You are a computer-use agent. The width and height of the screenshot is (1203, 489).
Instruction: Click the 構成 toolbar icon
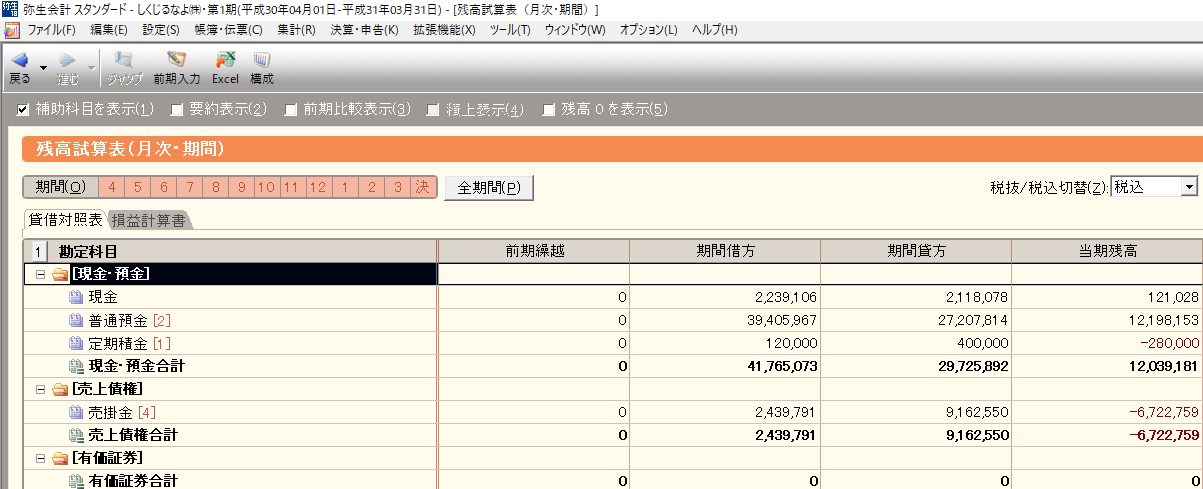click(x=262, y=62)
